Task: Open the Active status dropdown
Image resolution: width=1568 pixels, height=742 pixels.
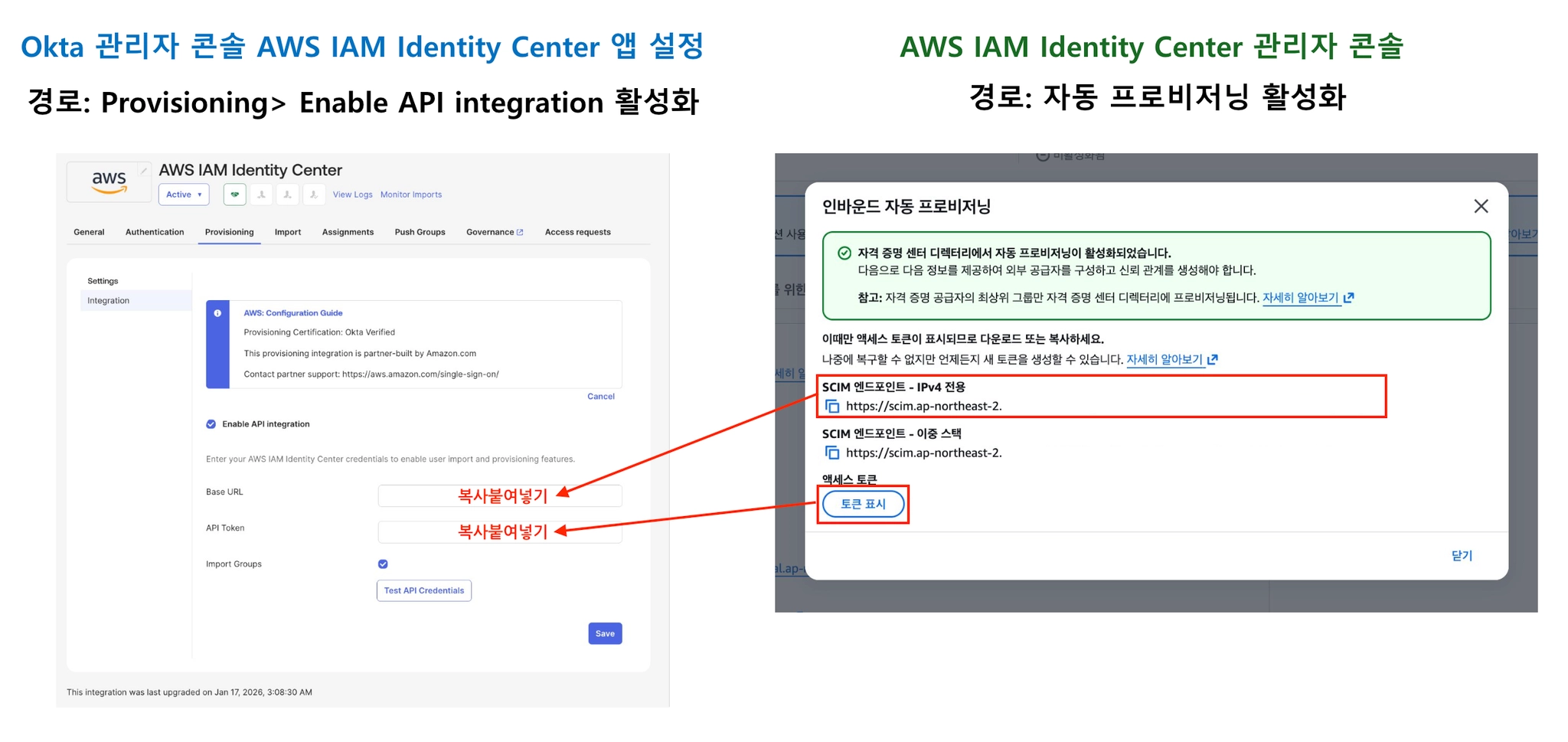Action: pos(184,194)
